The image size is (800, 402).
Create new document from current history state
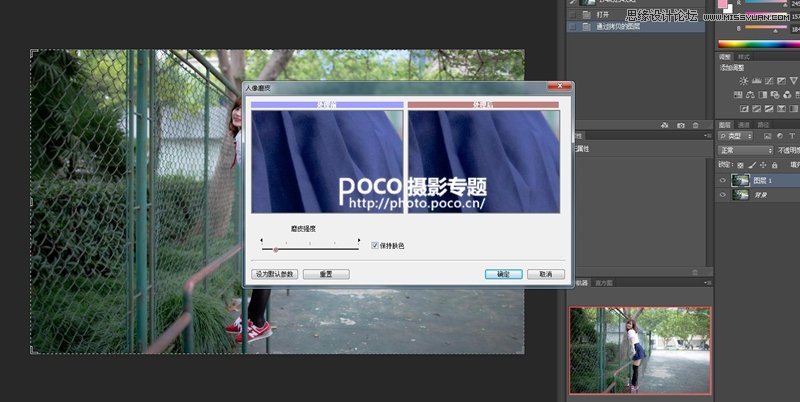pyautogui.click(x=664, y=125)
